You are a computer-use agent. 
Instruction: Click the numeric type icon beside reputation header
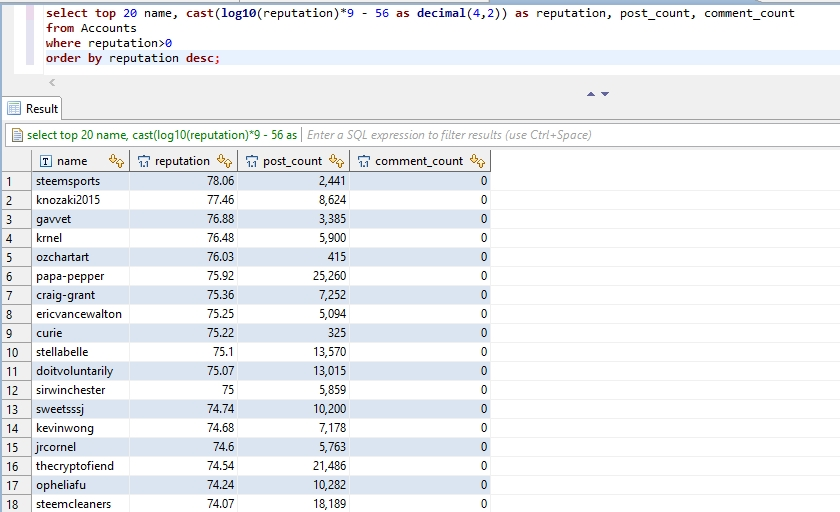pos(143,161)
